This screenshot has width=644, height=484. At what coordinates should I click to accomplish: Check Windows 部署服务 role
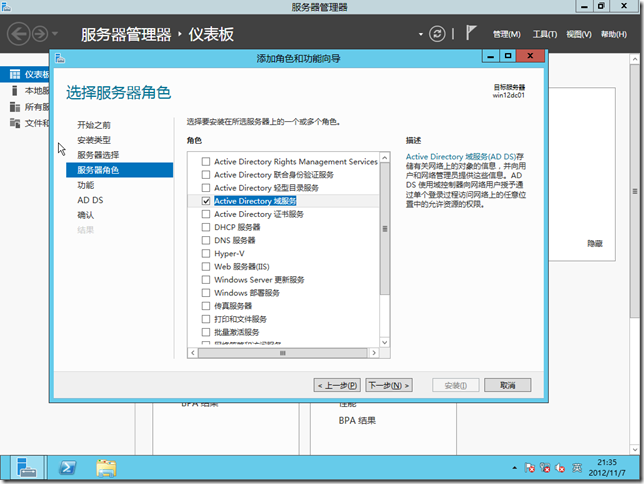pyautogui.click(x=206, y=293)
